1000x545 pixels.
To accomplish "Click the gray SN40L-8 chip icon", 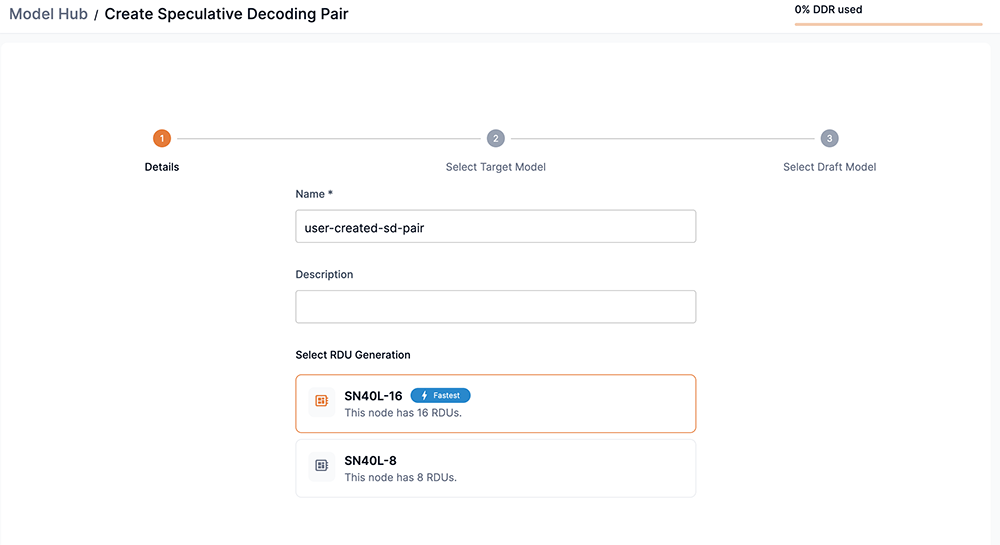I will (x=321, y=466).
